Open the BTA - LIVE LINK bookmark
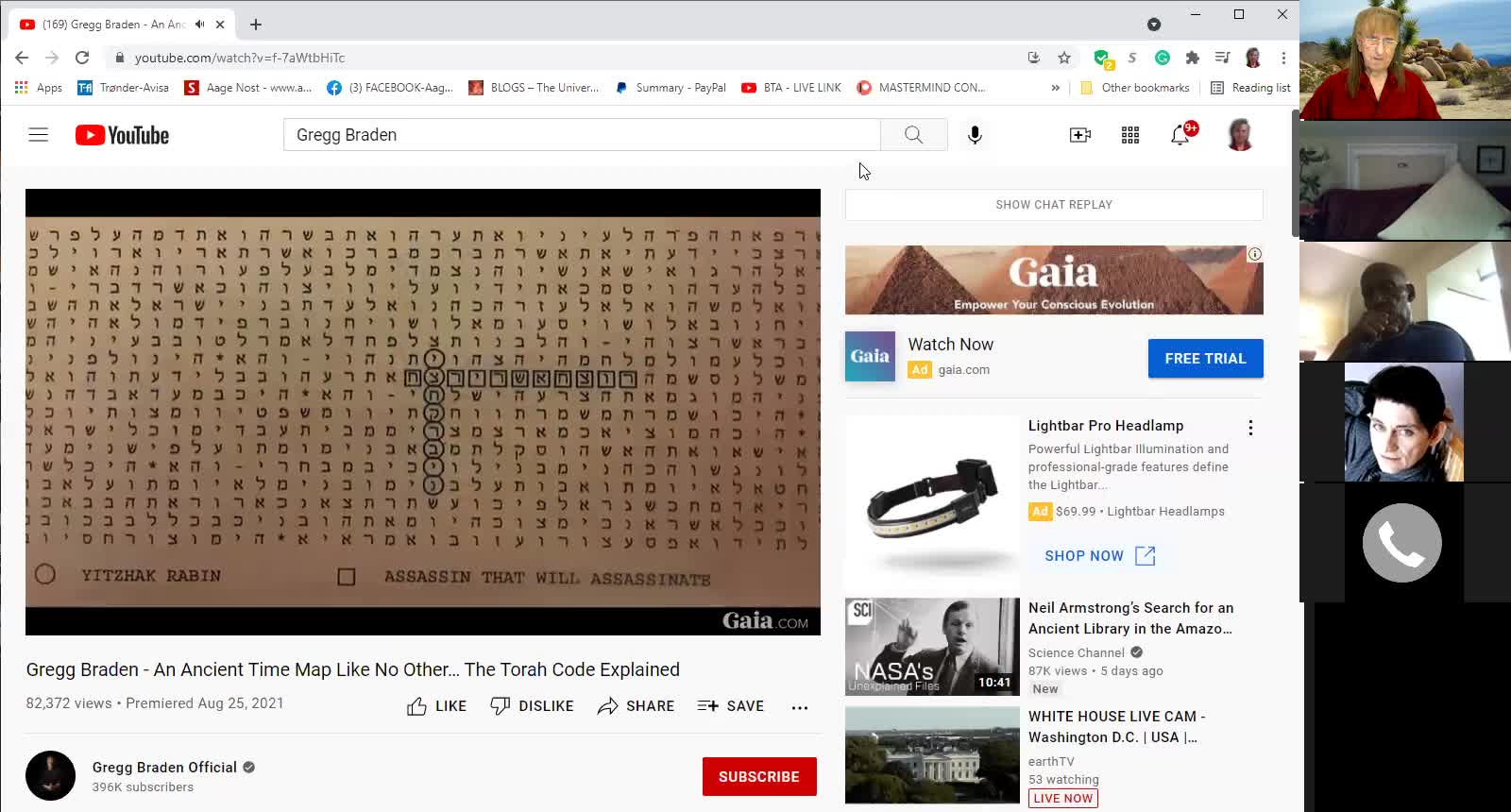 791,88
